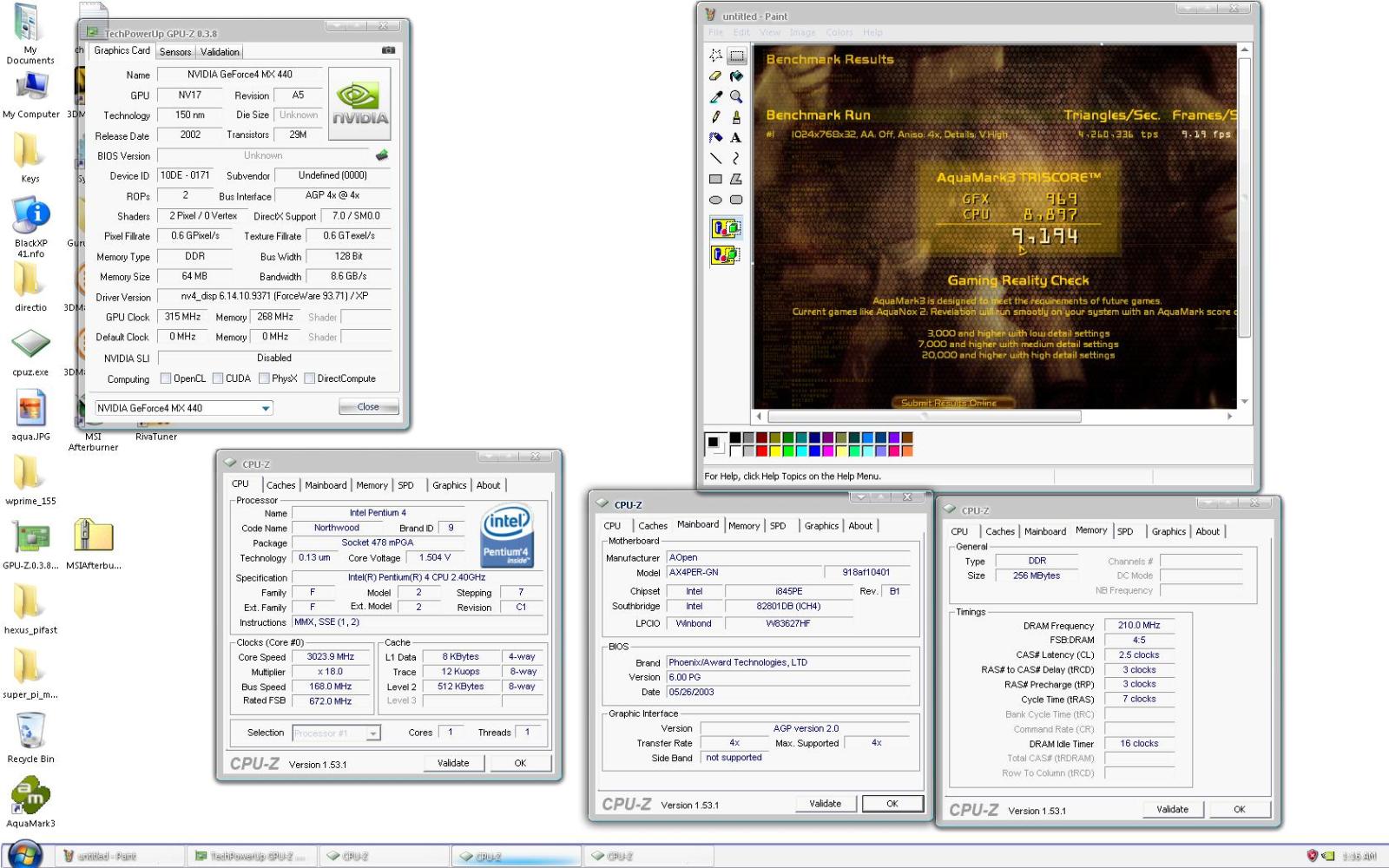This screenshot has width=1389, height=868.
Task: Select the cpuz.exe desktop icon
Action: point(30,352)
